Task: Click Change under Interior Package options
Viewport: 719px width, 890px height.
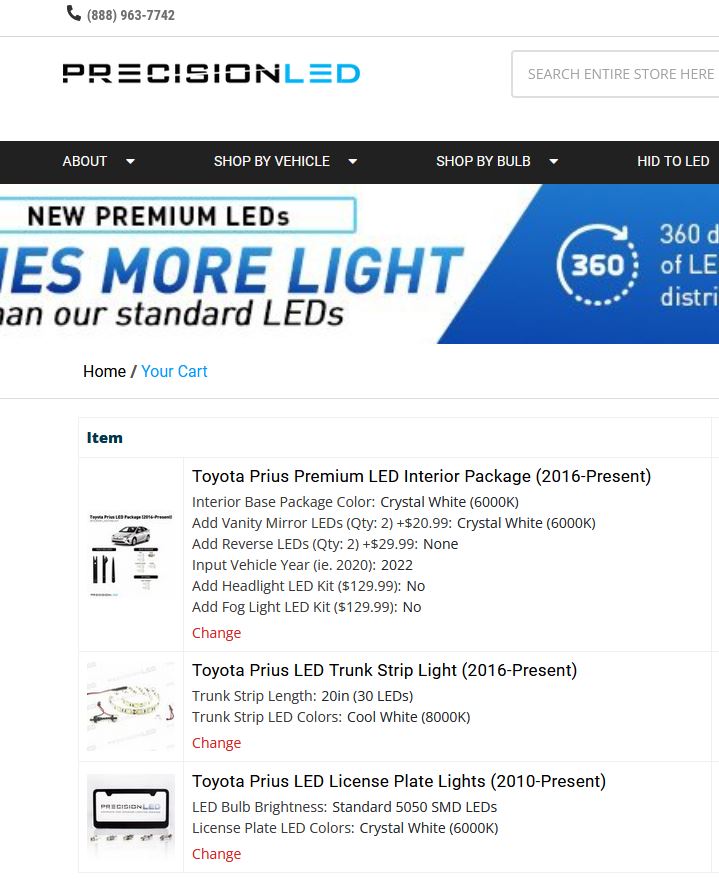Action: pos(216,633)
